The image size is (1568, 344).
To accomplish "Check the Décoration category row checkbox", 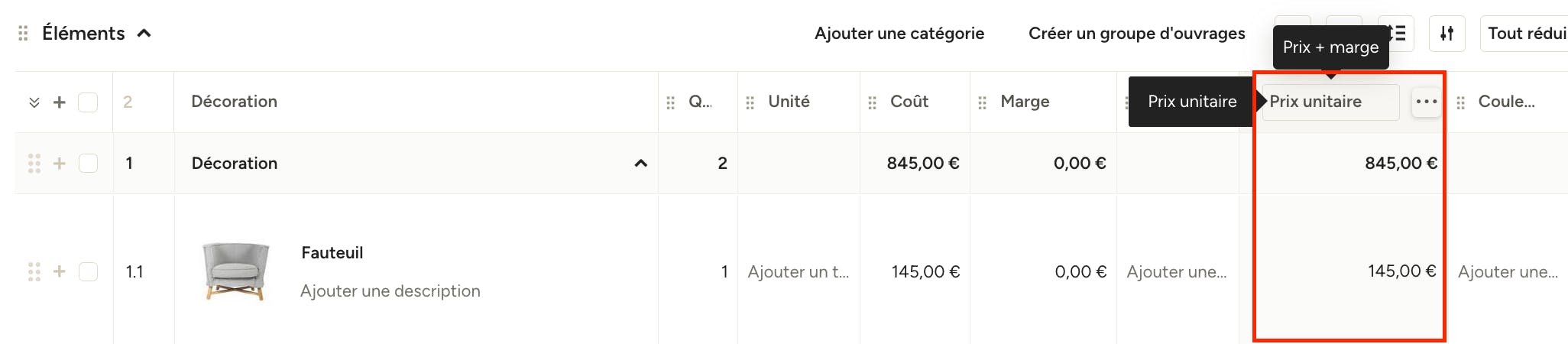I will [x=88, y=164].
